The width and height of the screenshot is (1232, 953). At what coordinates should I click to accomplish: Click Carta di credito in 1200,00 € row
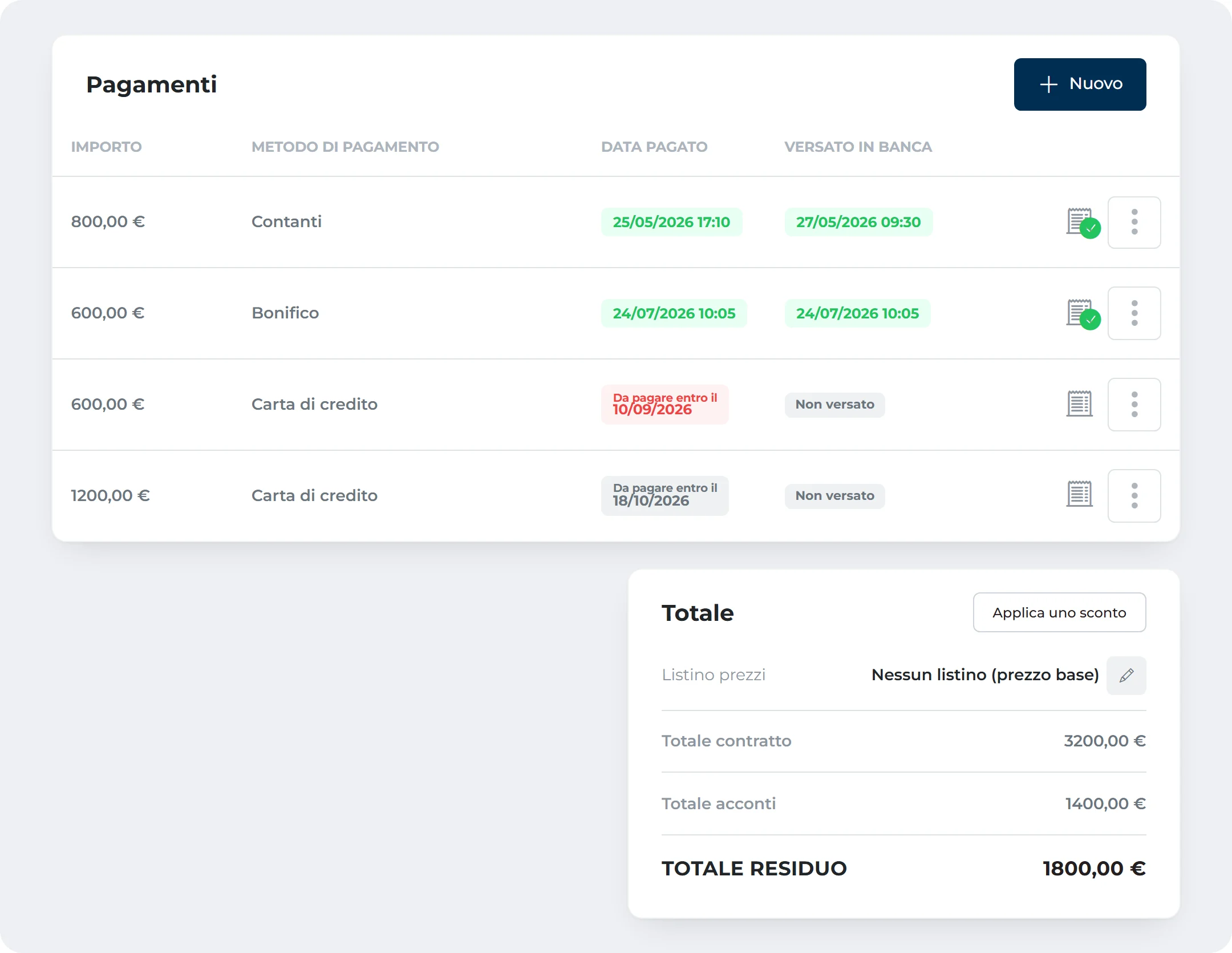click(314, 495)
